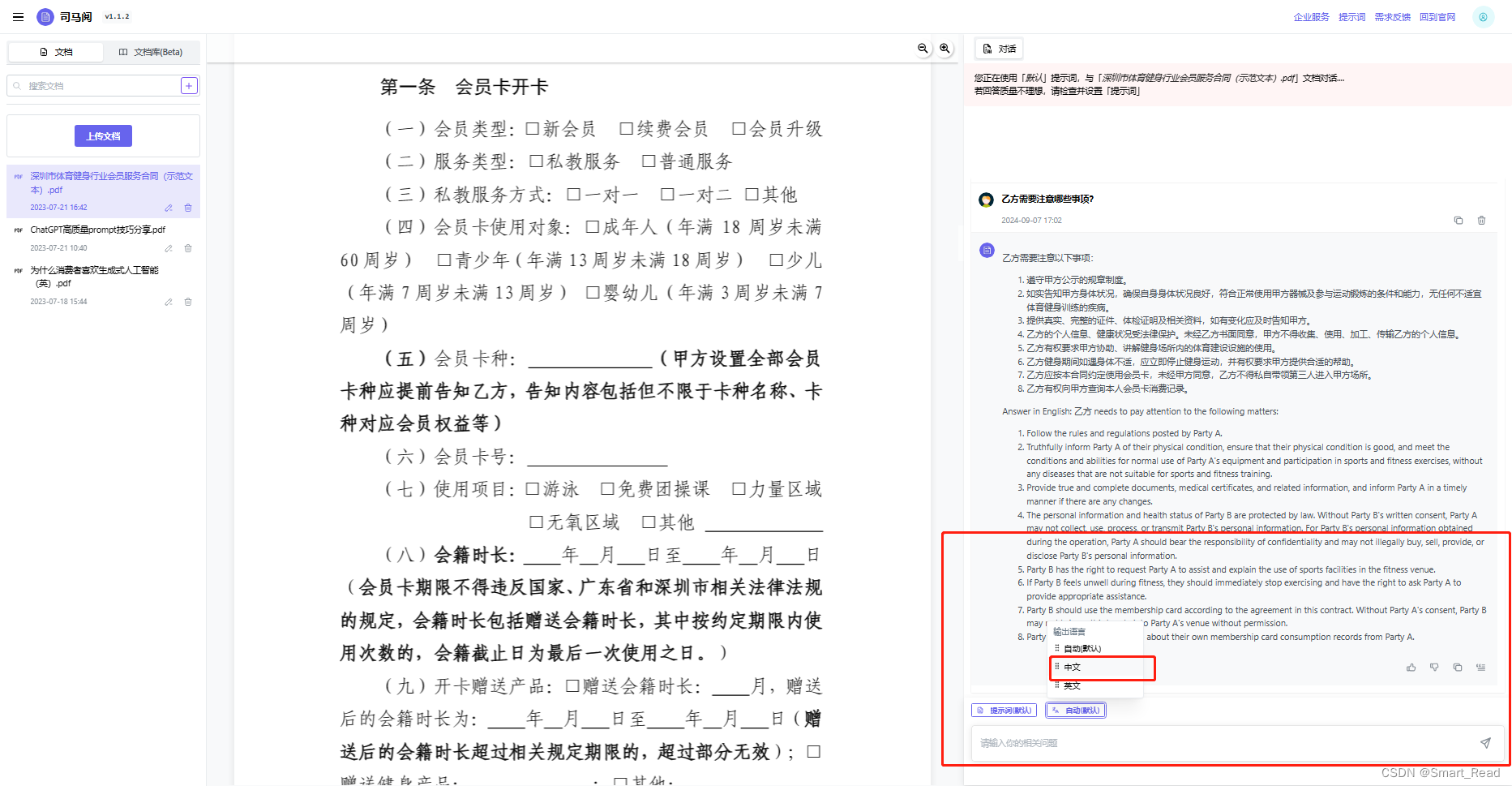Delete the 深圳市体育健身行业会员服务合同 PDF
1512x786 pixels.
[187, 208]
